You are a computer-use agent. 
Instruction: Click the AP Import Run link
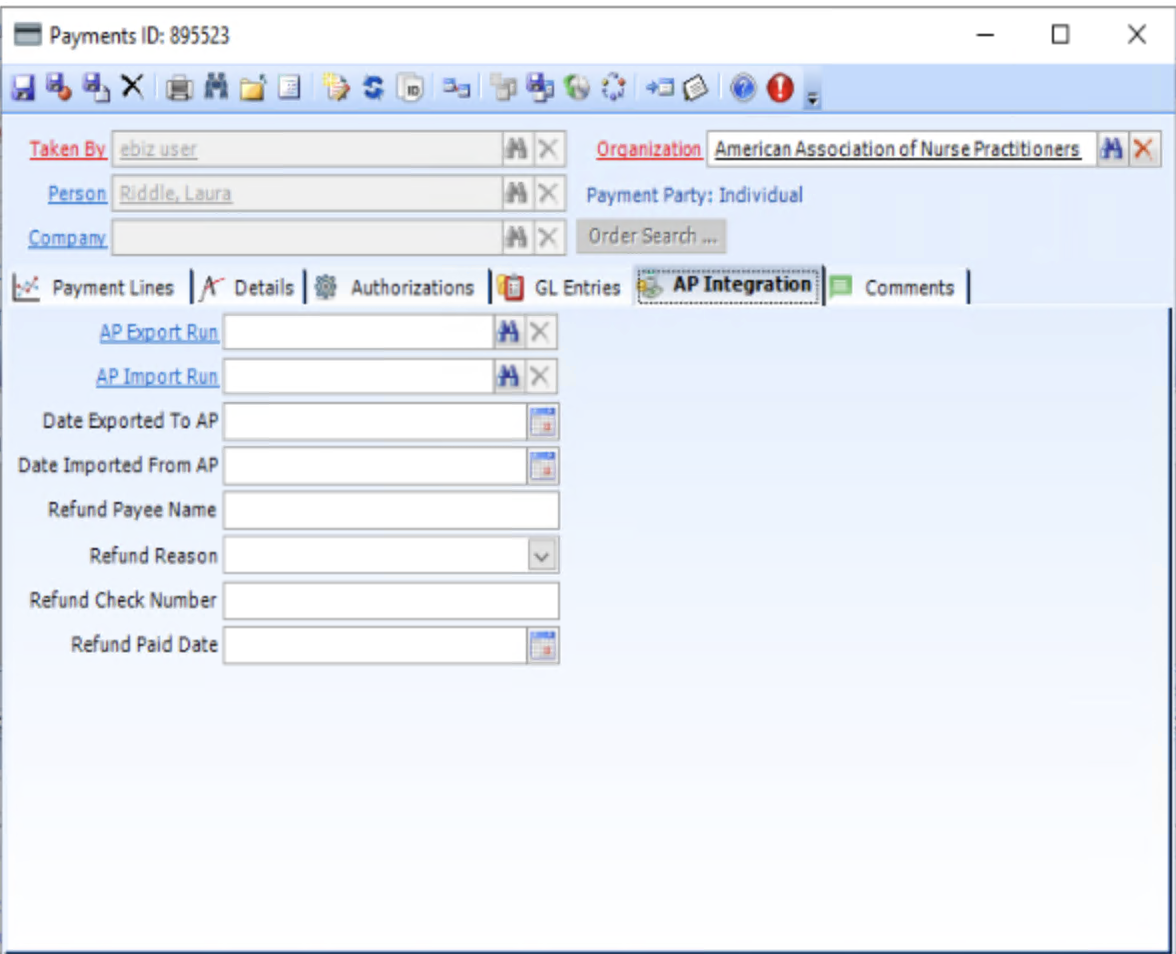point(156,376)
